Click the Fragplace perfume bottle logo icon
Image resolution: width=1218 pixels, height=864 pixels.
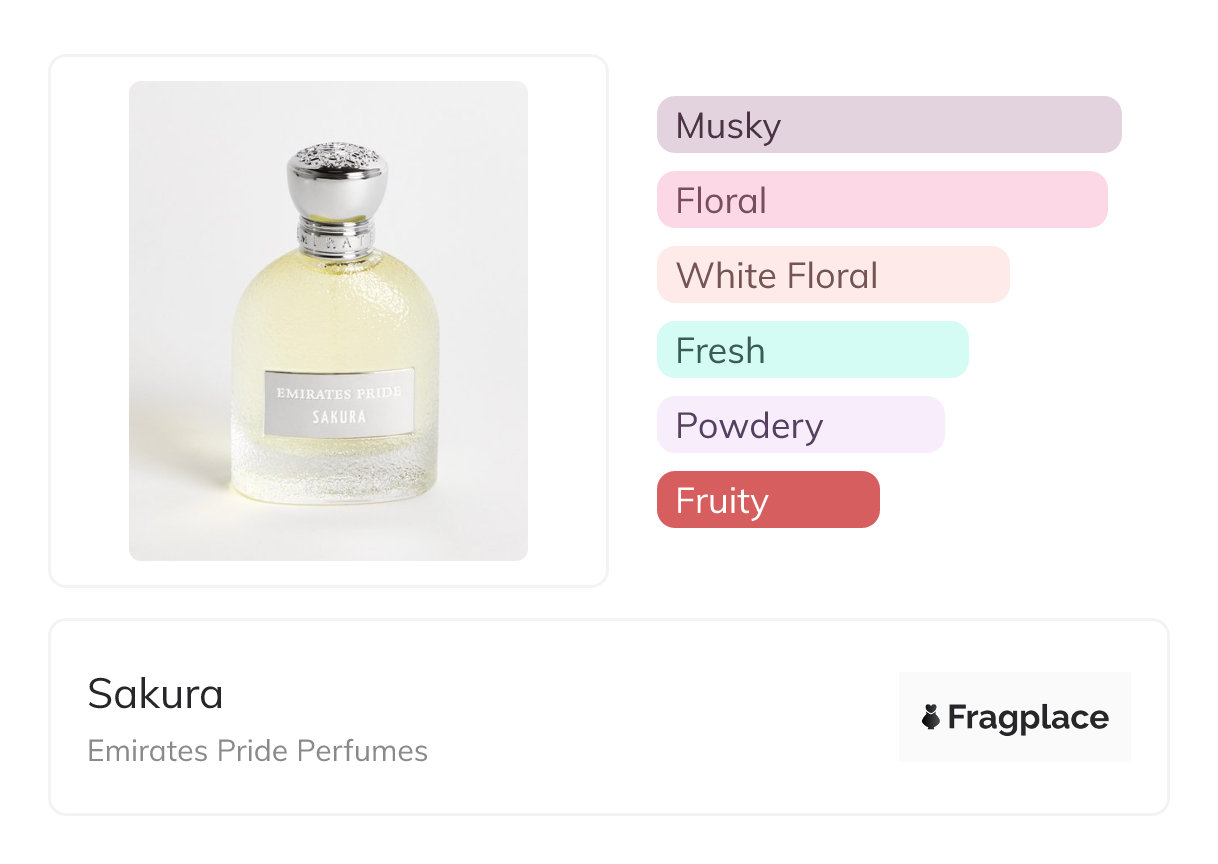click(x=931, y=717)
